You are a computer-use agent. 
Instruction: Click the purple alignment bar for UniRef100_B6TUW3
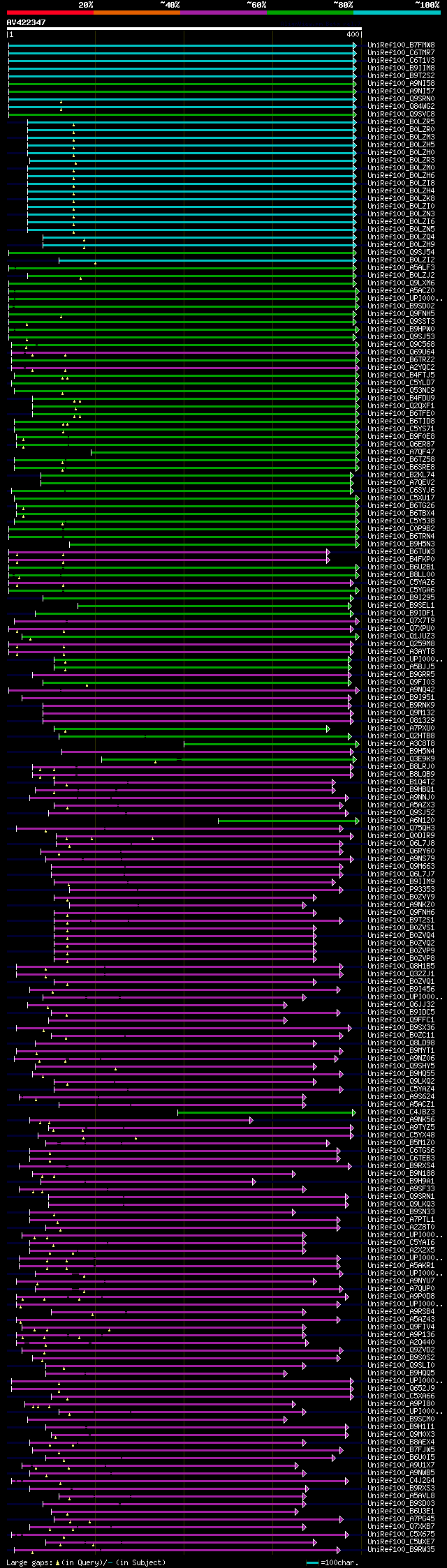click(169, 552)
